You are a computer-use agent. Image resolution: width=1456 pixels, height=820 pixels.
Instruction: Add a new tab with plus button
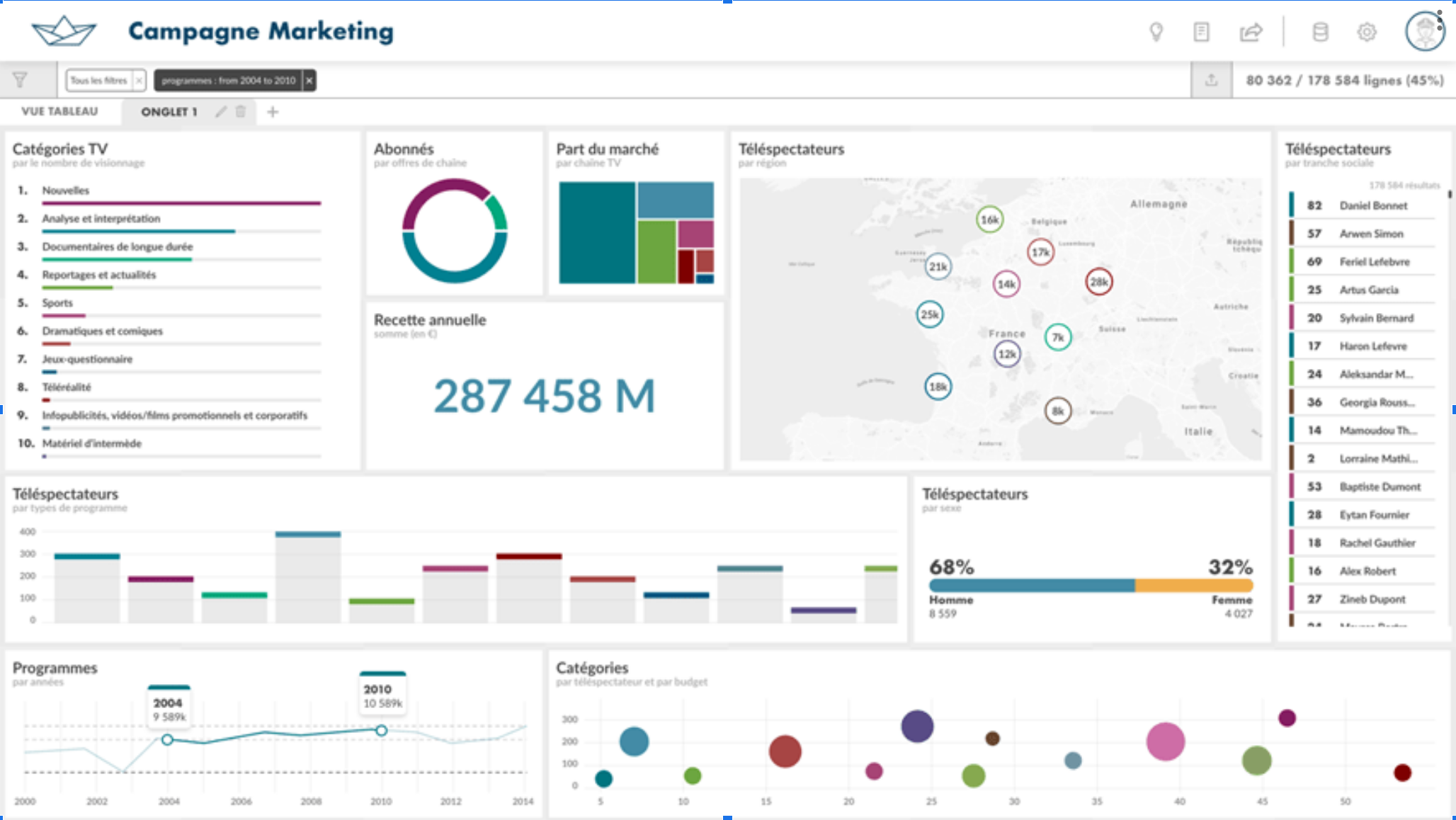(273, 112)
